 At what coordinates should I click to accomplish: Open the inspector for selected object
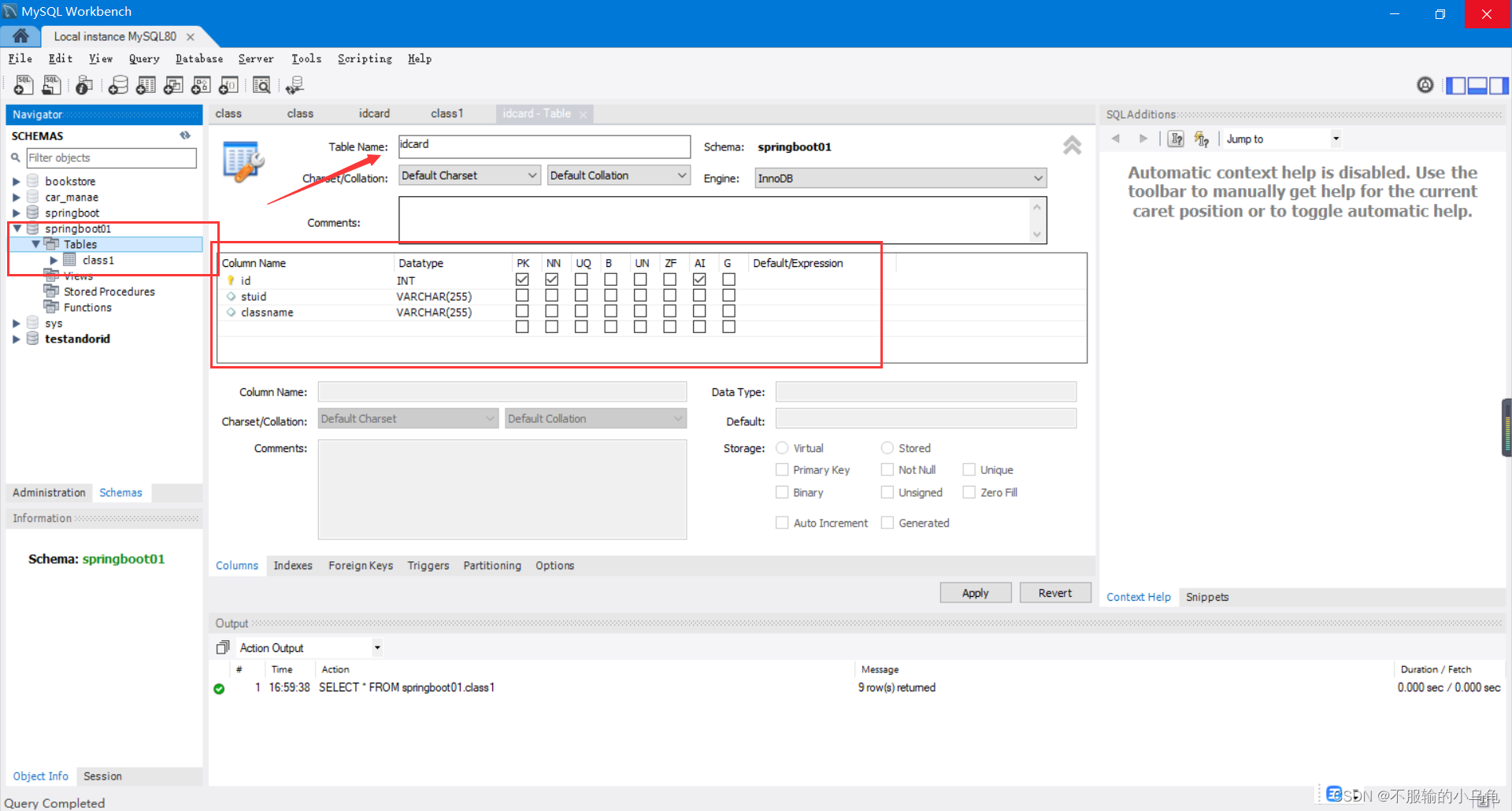tap(84, 85)
